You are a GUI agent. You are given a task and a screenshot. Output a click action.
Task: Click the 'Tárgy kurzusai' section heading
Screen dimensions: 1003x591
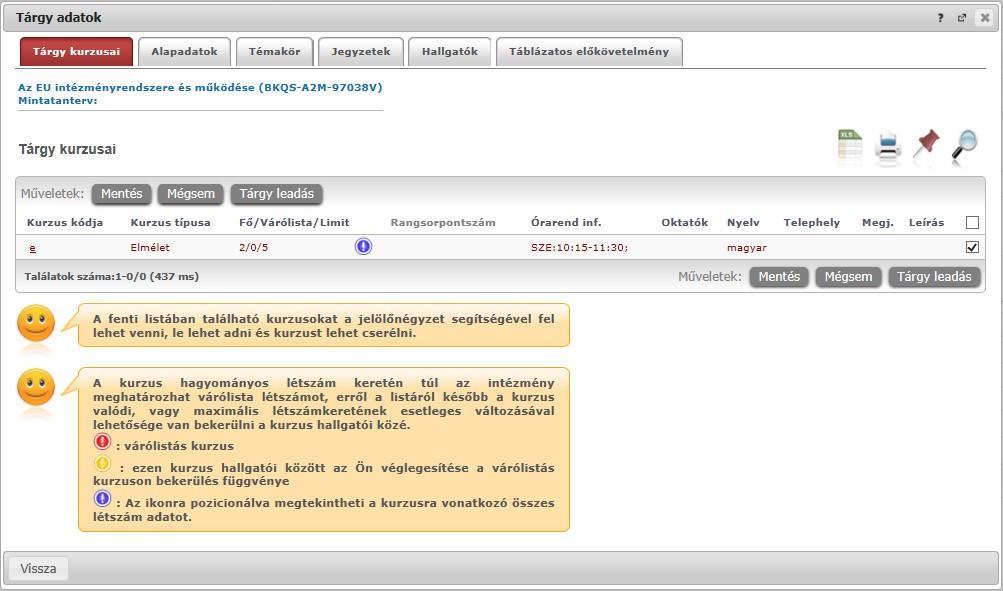pyautogui.click(x=67, y=150)
